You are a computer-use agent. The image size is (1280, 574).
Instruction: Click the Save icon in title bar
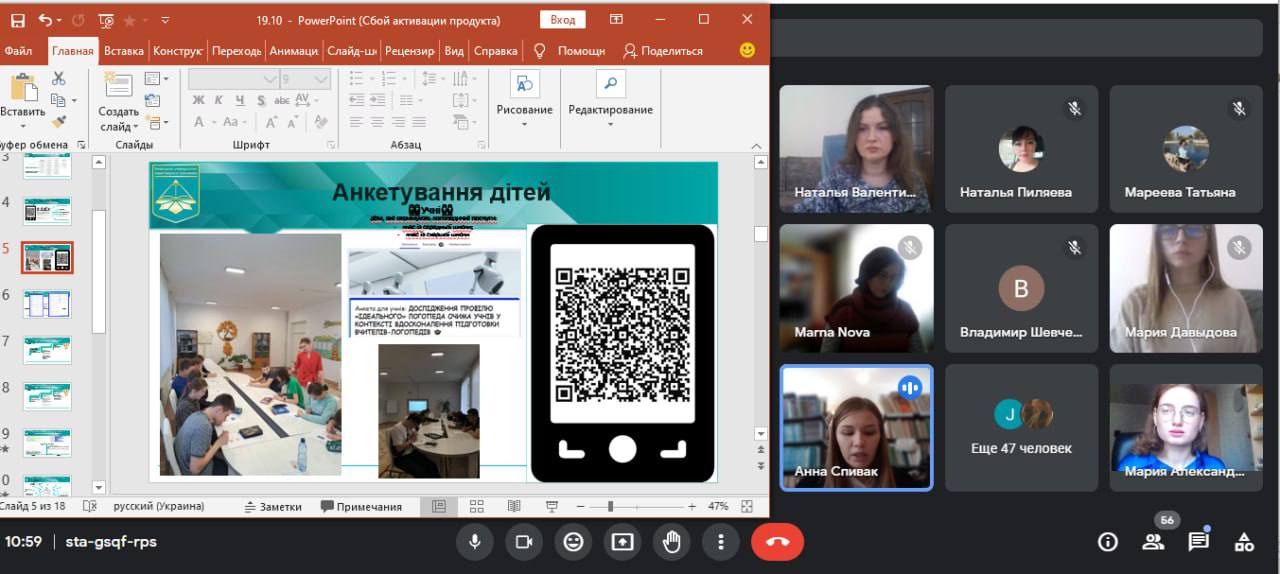[16, 20]
